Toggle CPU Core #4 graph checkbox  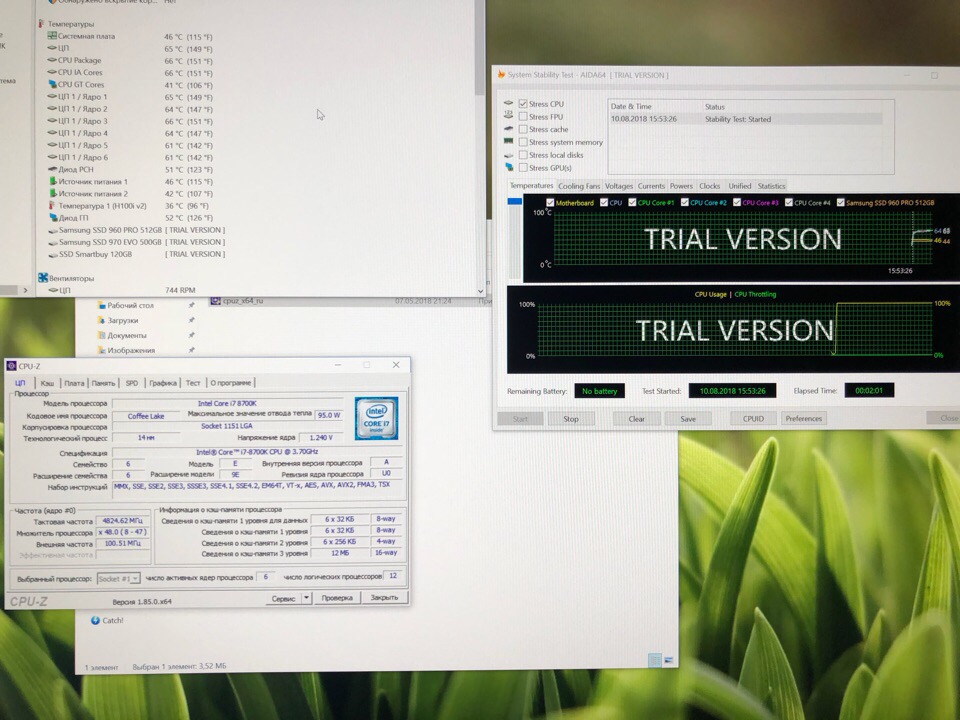coord(789,203)
